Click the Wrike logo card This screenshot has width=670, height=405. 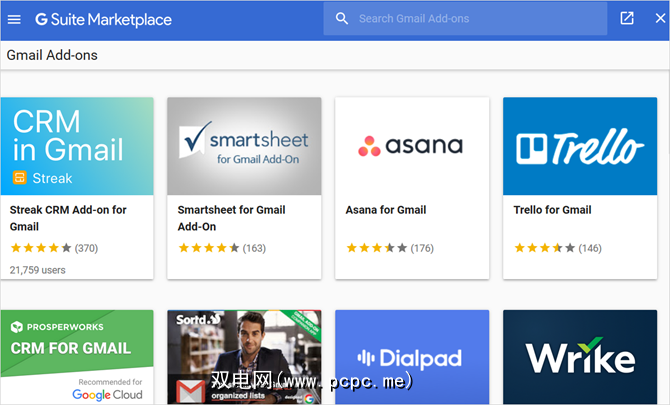[x=579, y=357]
